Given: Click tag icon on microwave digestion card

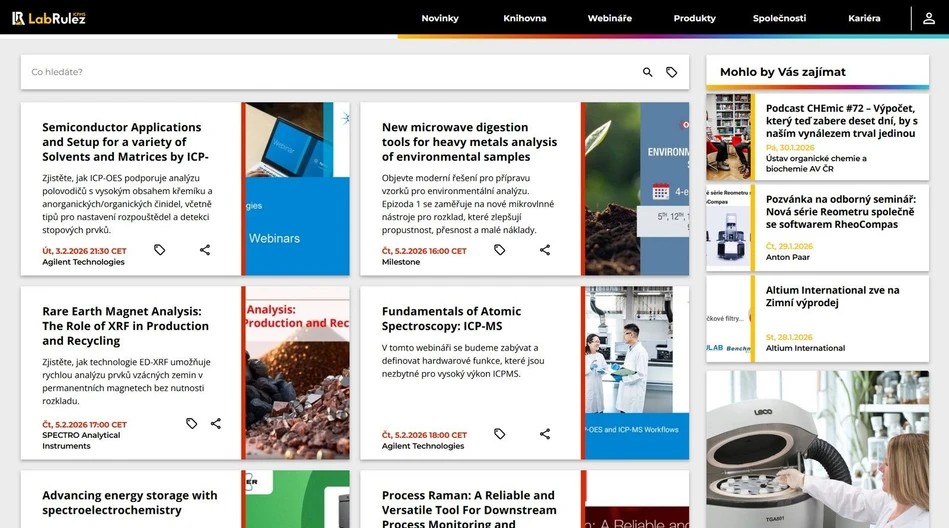Looking at the screenshot, I should pyautogui.click(x=499, y=250).
